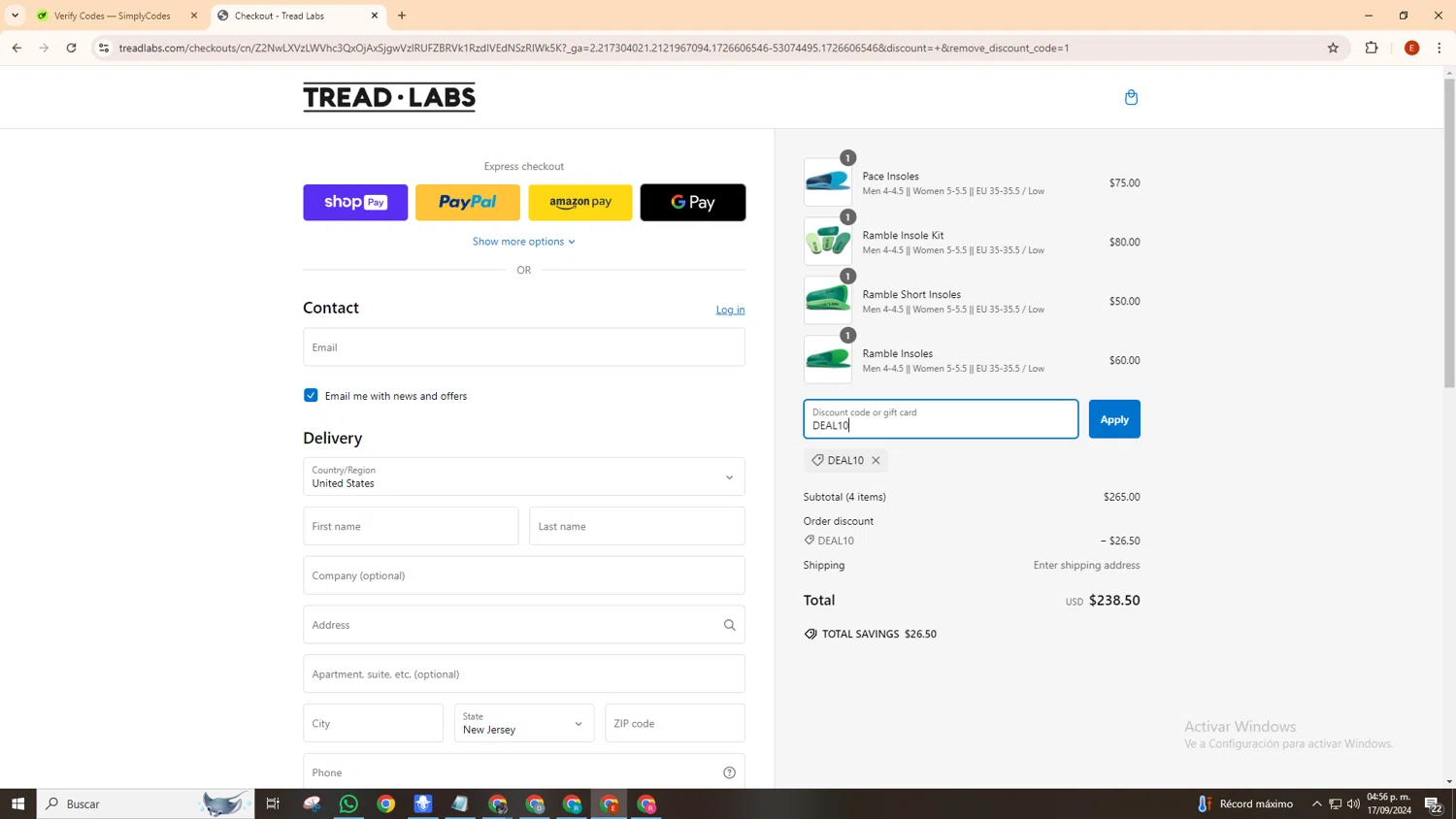
Task: Click the taskbar clock showing 04:56 p. m.
Action: click(x=1389, y=803)
